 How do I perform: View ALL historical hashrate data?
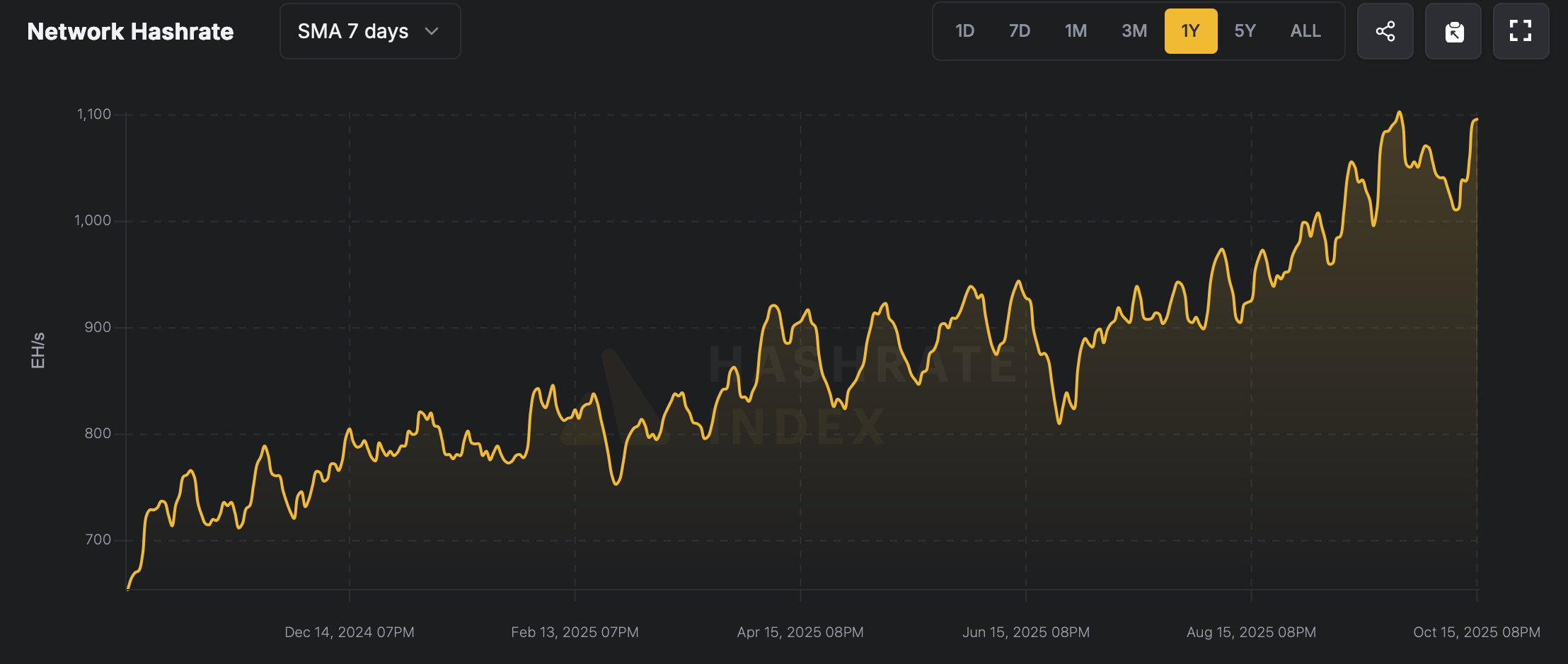[x=1304, y=30]
